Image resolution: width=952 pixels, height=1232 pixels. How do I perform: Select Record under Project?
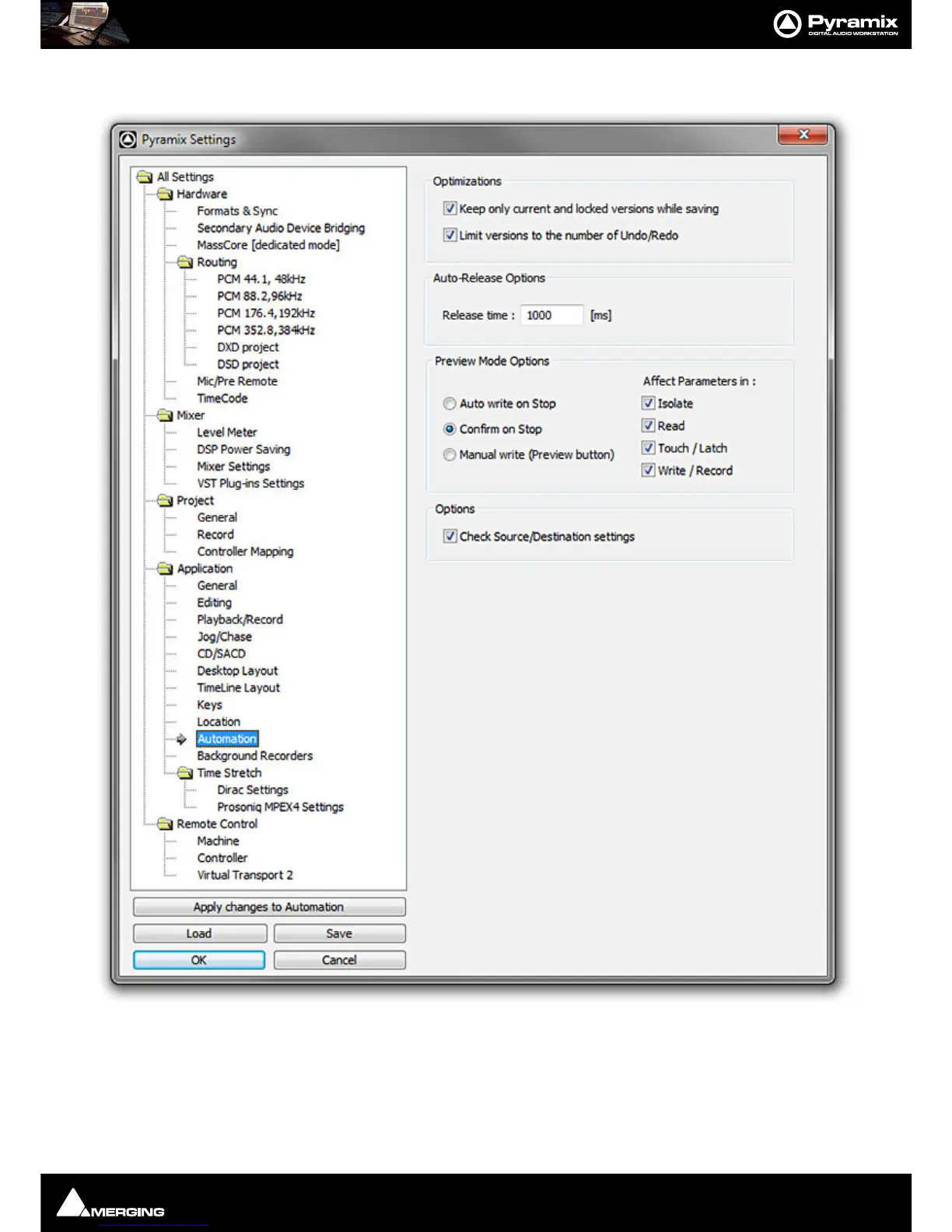coord(215,535)
